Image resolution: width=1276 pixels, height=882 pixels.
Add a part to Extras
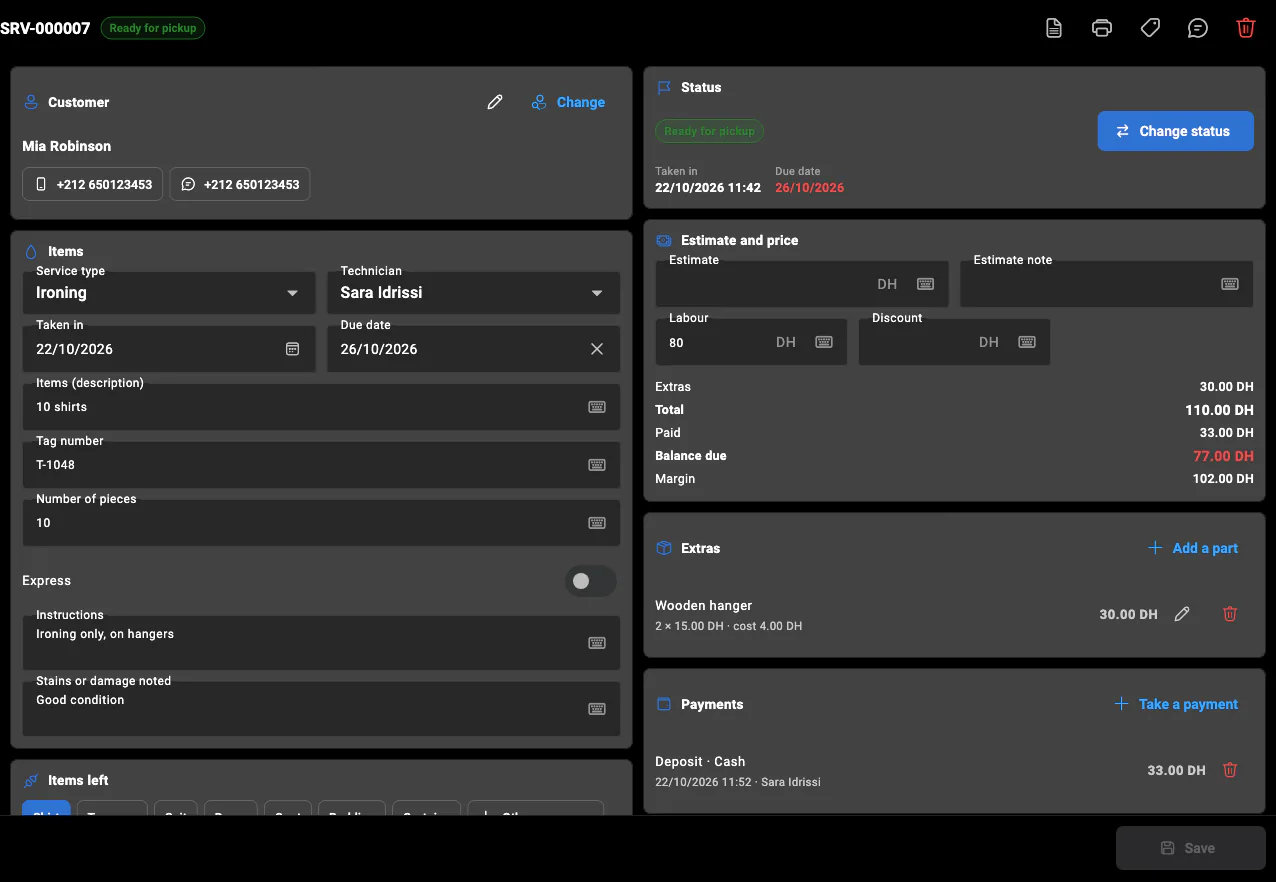(x=1193, y=548)
